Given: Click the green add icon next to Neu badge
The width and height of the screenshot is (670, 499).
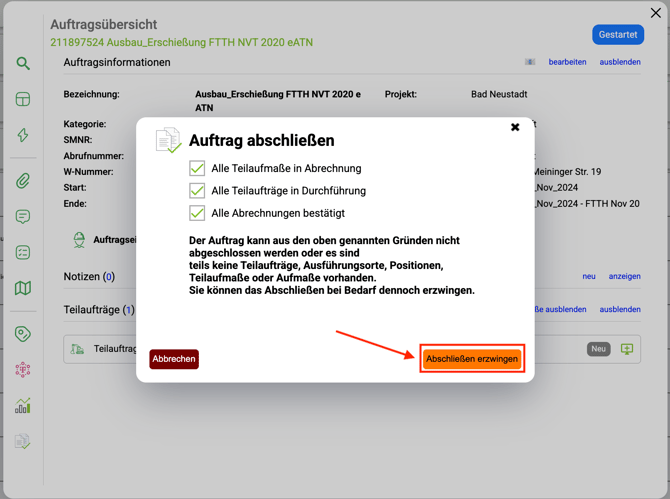Looking at the screenshot, I should pyautogui.click(x=627, y=349).
